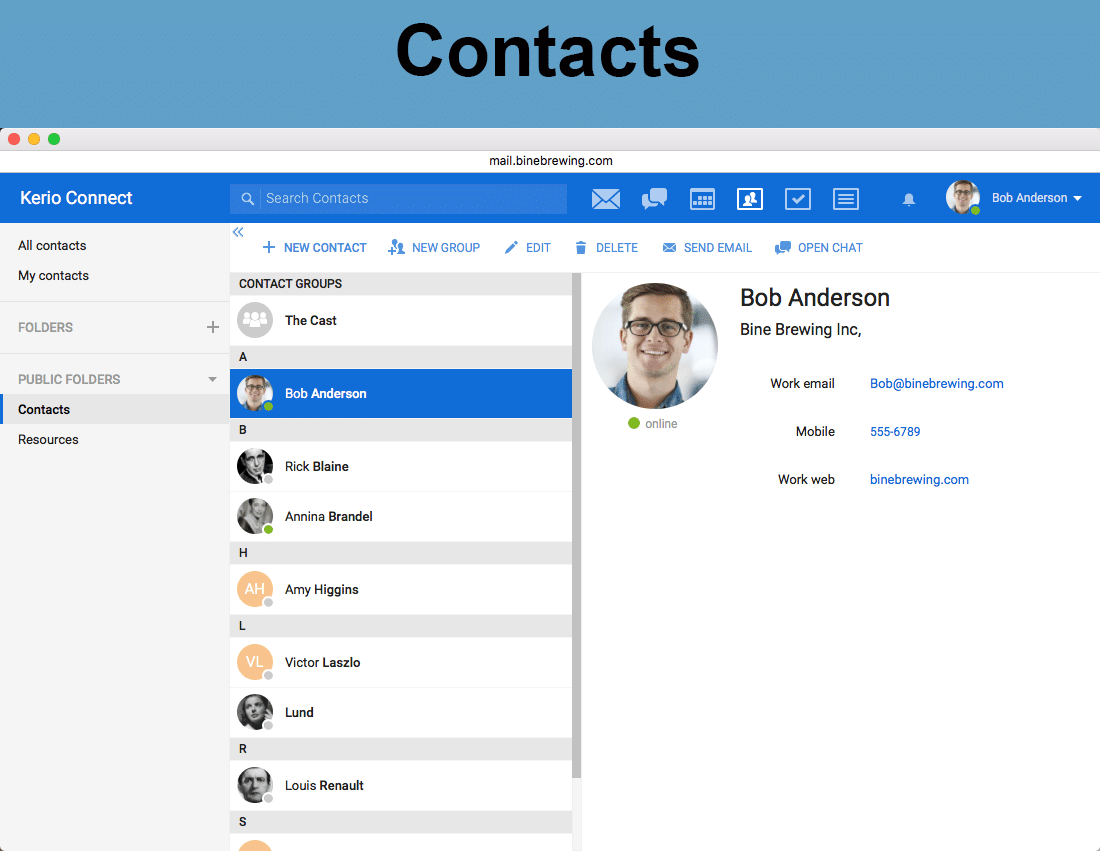Click the 555-6789 mobile link
This screenshot has height=851, width=1100.
[x=895, y=431]
